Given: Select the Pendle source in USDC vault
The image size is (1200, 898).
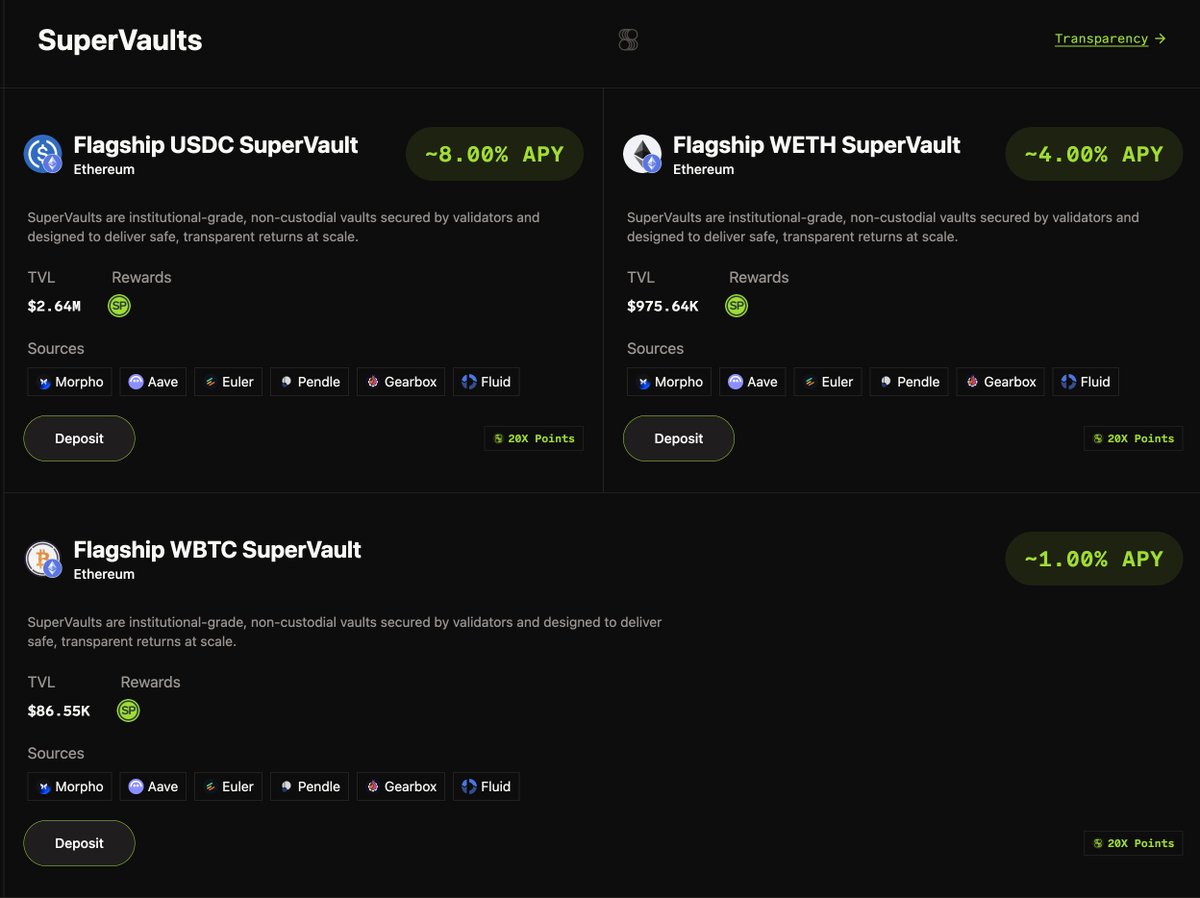Looking at the screenshot, I should tap(310, 382).
